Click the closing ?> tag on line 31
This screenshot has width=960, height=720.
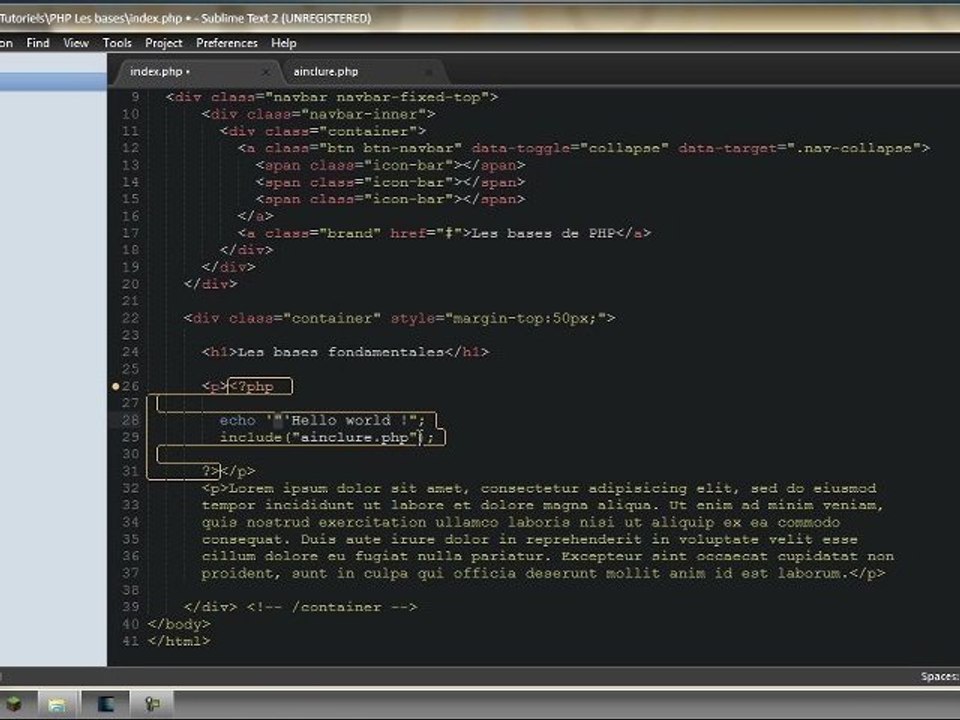coord(211,471)
